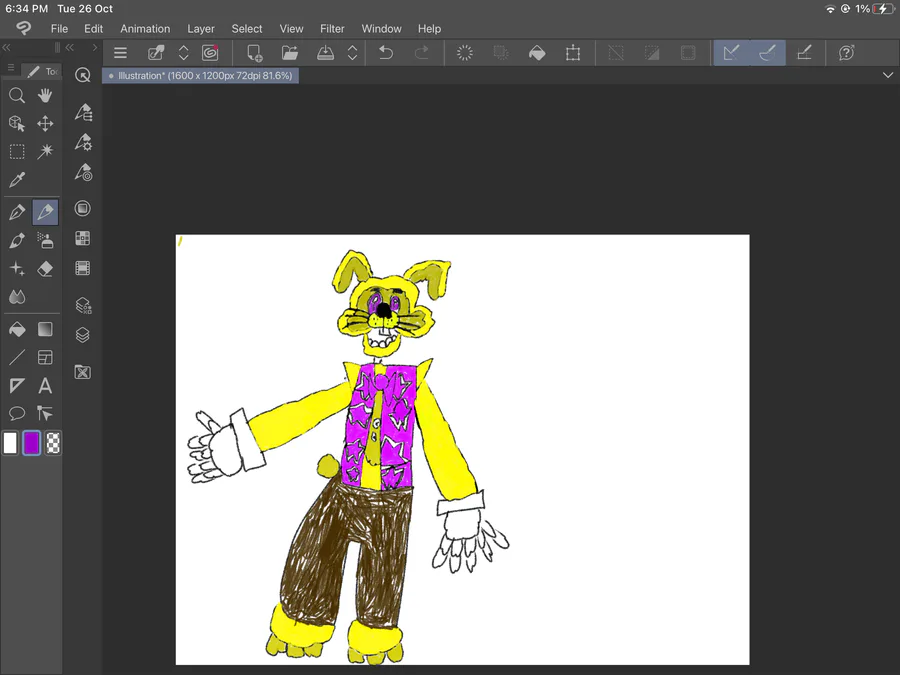Select the Figure line tool
This screenshot has height=675, width=900.
coord(17,357)
